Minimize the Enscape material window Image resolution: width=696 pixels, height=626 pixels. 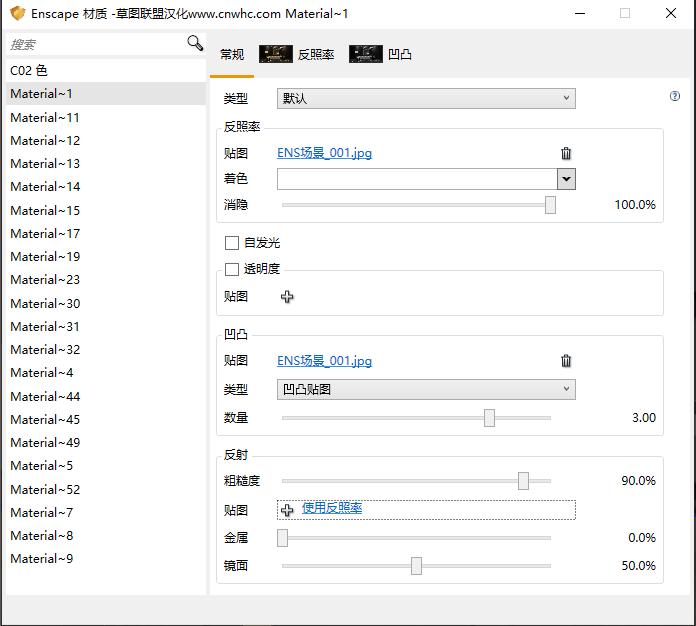click(x=580, y=13)
